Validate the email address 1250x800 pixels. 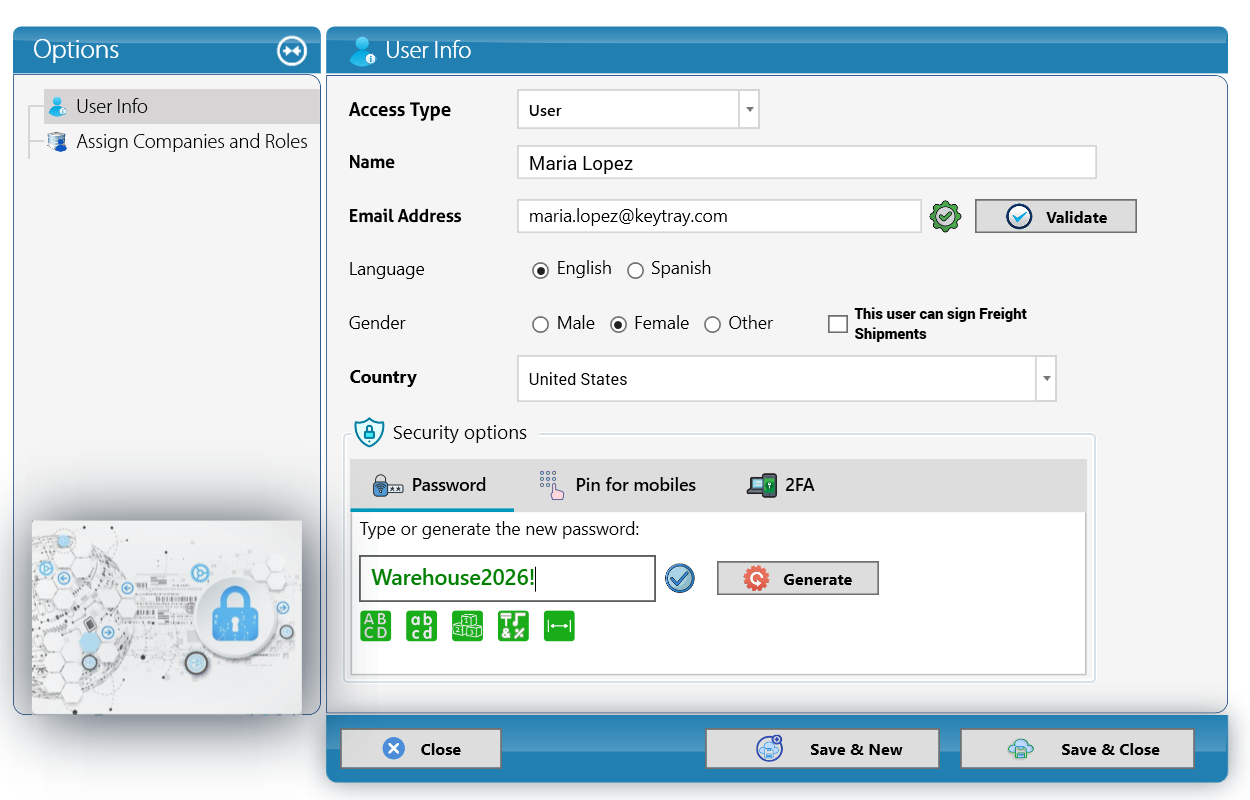pyautogui.click(x=1056, y=217)
